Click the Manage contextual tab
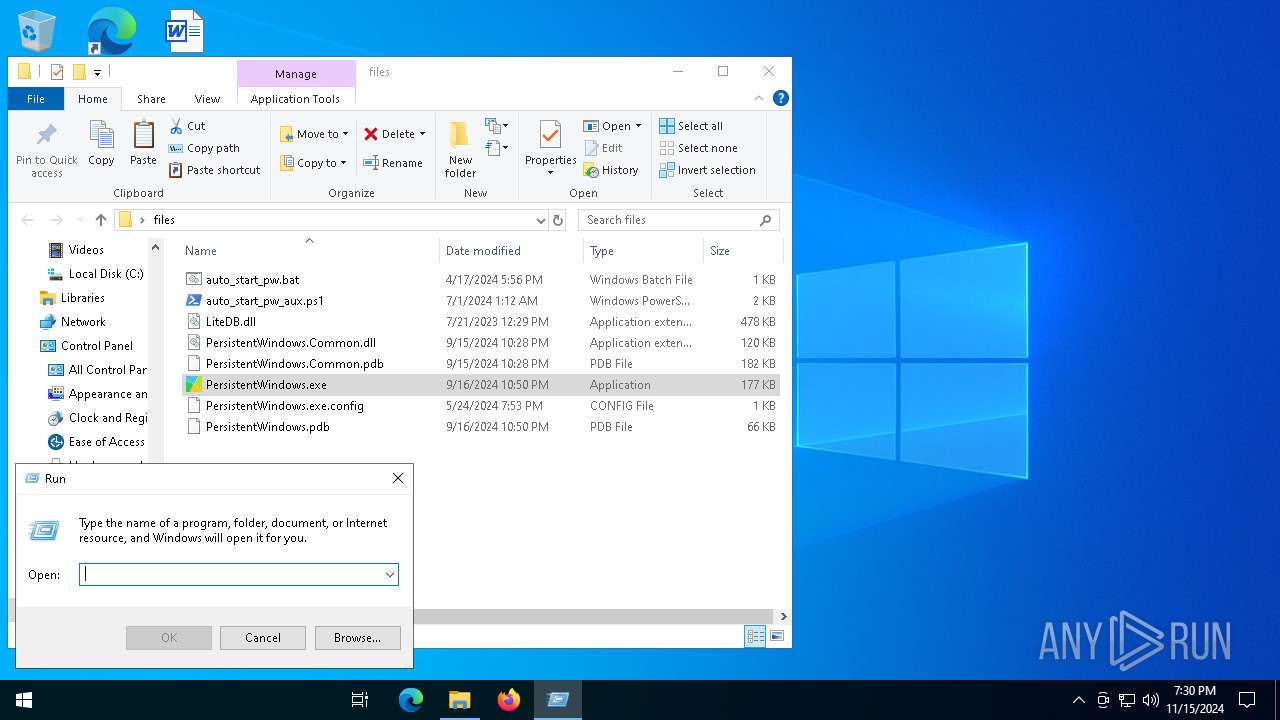1280x720 pixels. click(296, 74)
